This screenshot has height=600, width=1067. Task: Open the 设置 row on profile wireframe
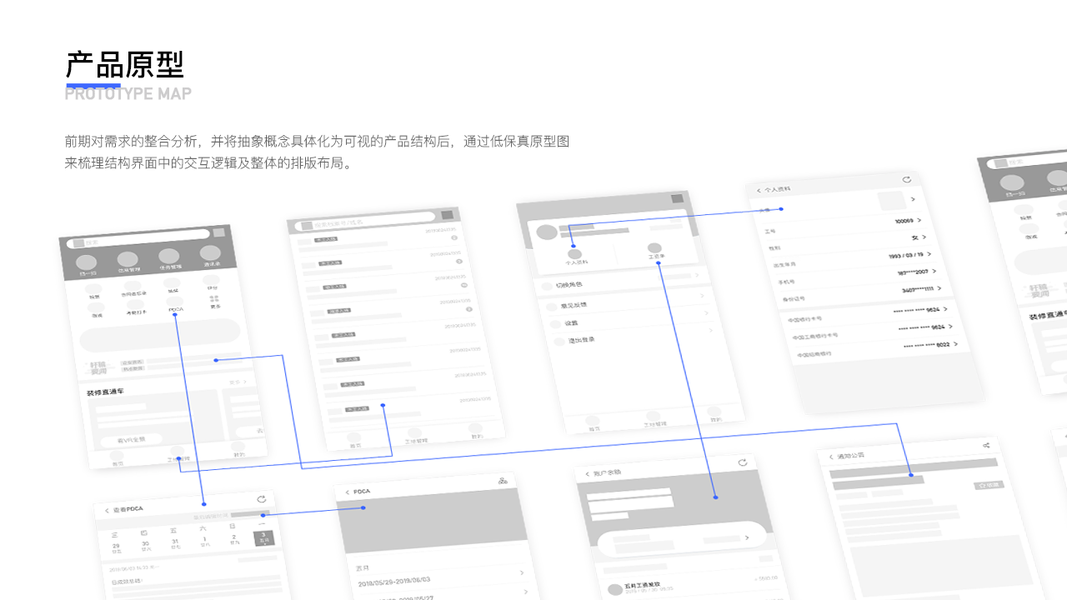click(x=629, y=318)
